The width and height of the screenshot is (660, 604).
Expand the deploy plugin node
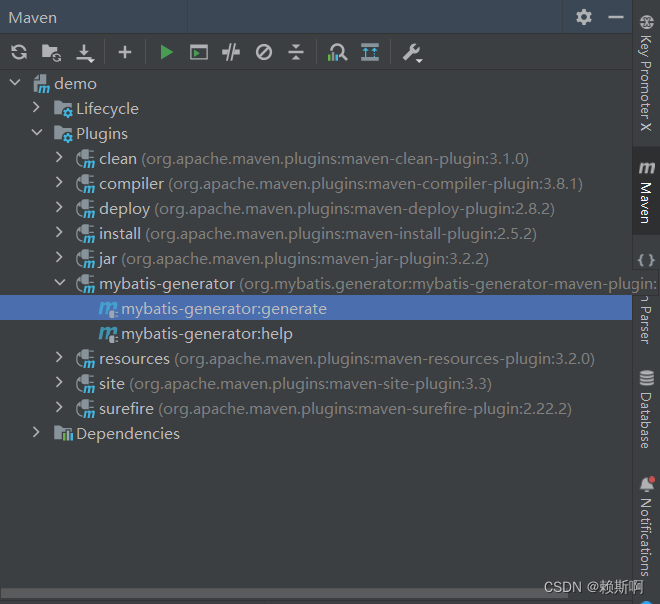point(59,208)
